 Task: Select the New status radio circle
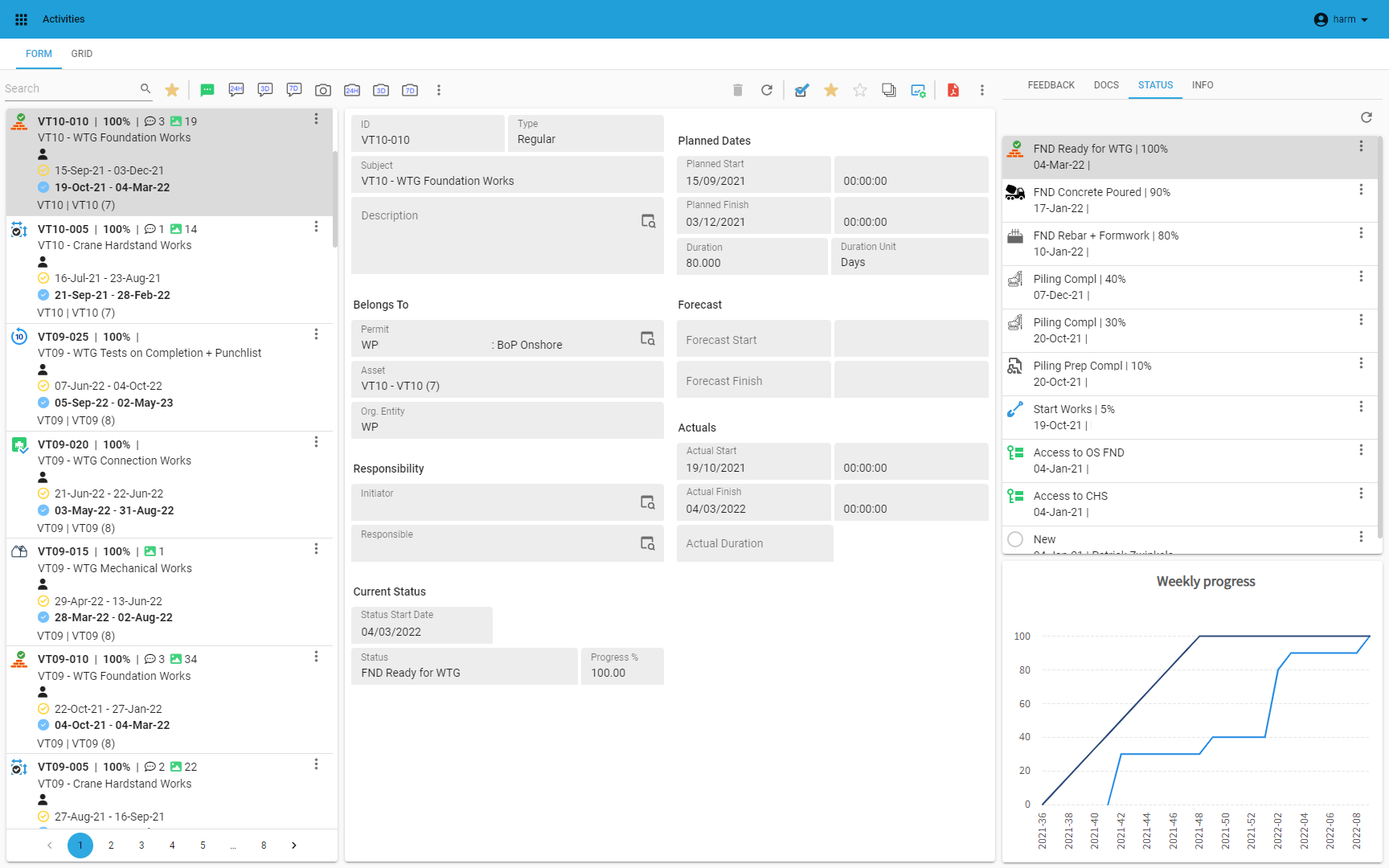[1015, 539]
